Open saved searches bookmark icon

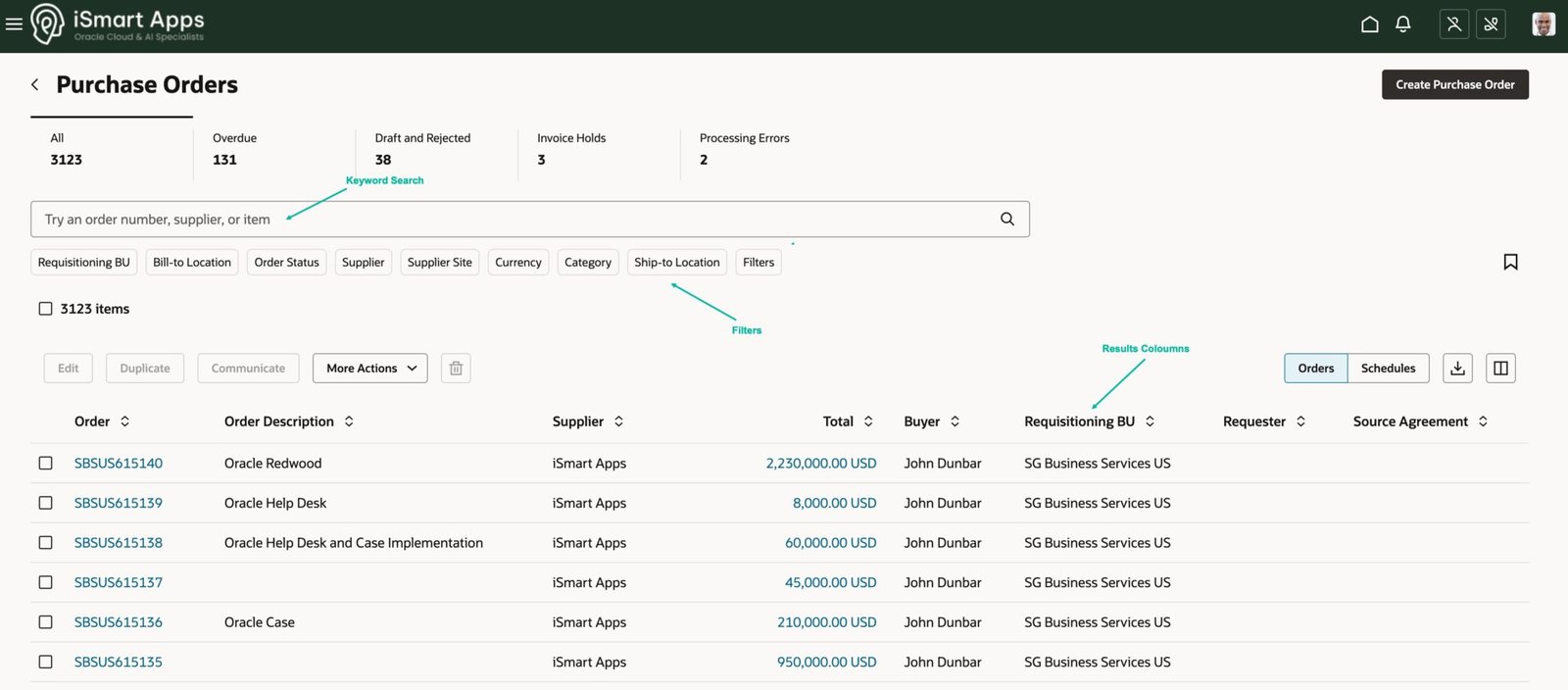1511,262
